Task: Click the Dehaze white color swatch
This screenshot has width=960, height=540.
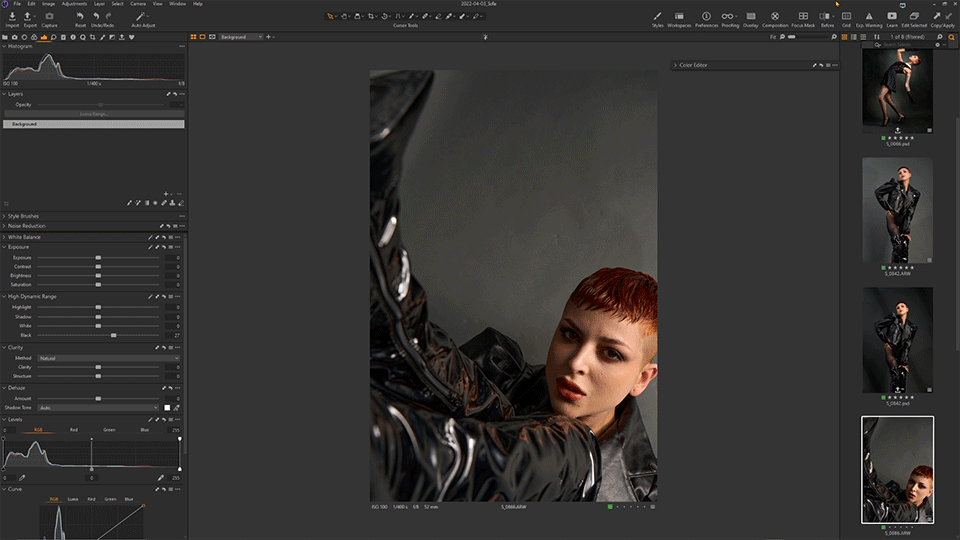Action: click(167, 408)
